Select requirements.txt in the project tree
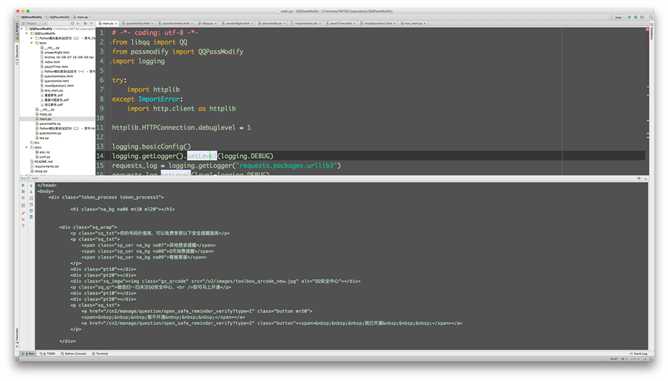668x381 pixels. pyautogui.click(x=46, y=166)
